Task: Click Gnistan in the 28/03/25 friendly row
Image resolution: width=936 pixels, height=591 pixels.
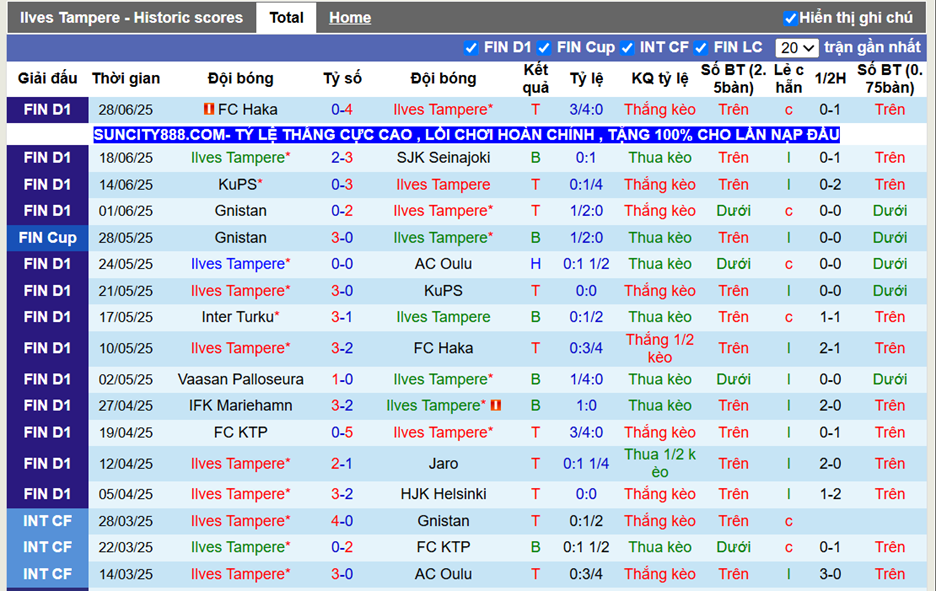Action: [x=443, y=521]
